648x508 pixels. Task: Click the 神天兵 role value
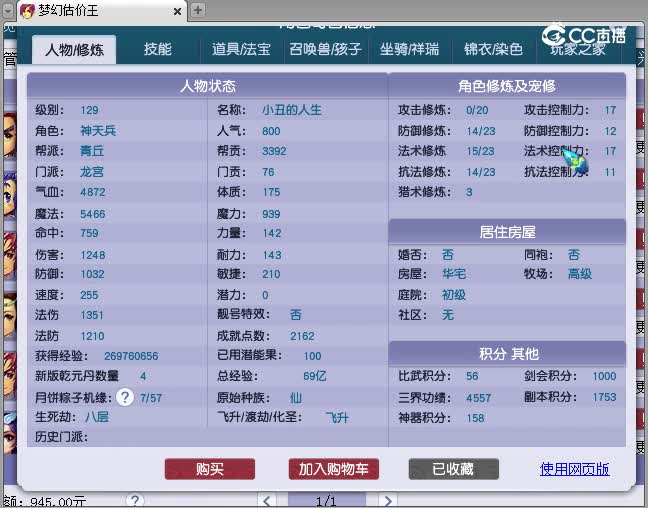tap(98, 131)
